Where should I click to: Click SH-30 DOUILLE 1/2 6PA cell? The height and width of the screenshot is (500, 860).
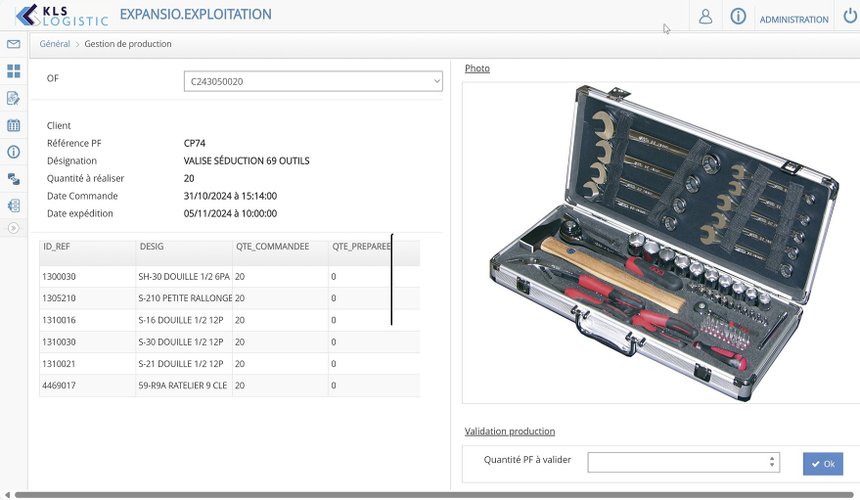[x=184, y=277]
